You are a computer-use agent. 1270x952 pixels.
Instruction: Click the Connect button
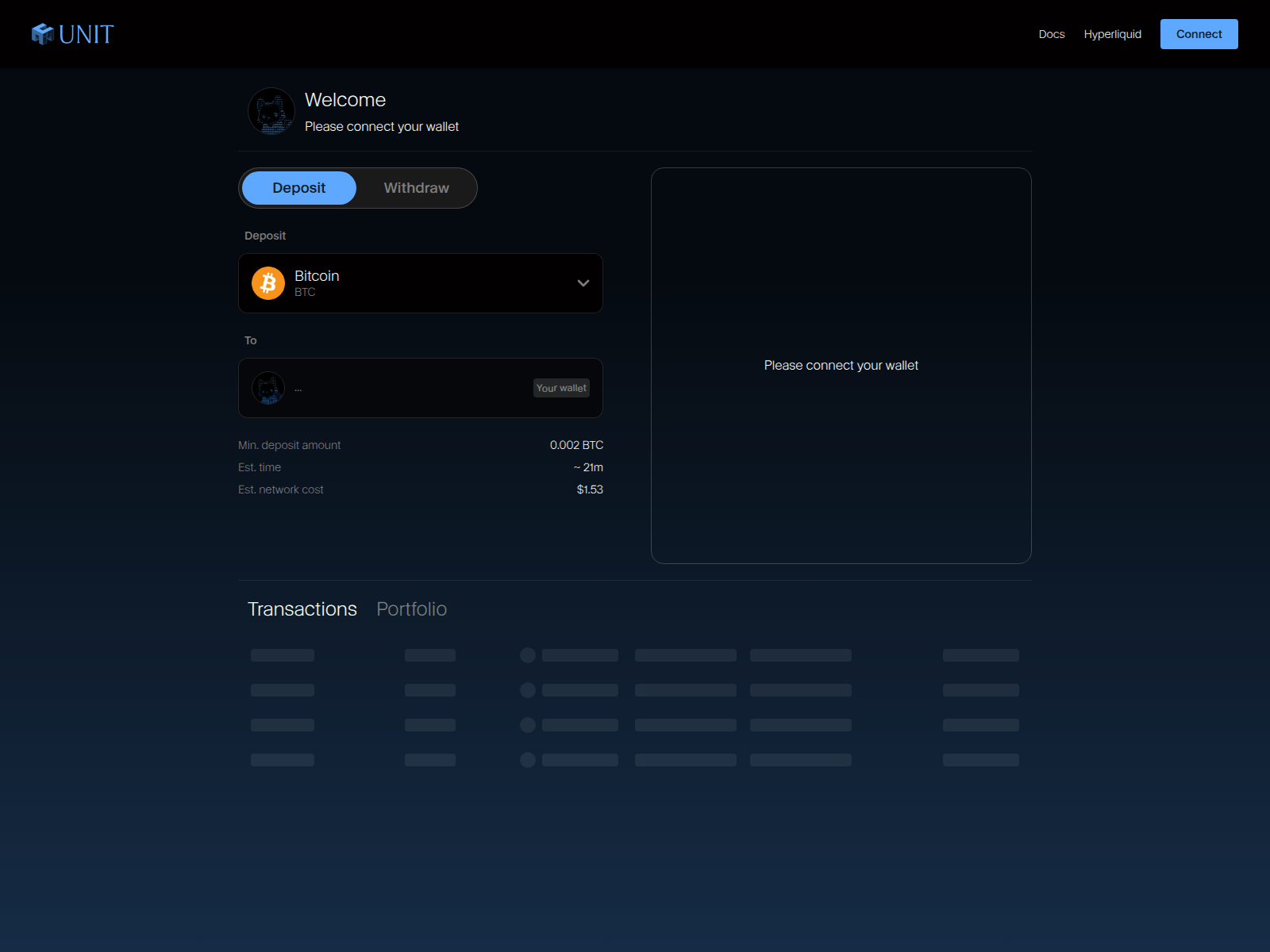click(x=1199, y=34)
